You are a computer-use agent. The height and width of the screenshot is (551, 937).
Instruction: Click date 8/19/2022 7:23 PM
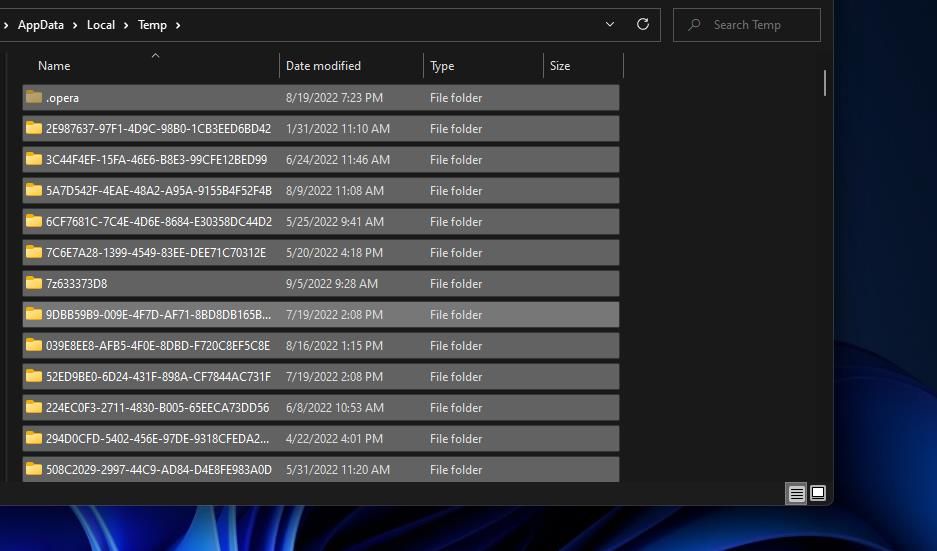tap(334, 98)
